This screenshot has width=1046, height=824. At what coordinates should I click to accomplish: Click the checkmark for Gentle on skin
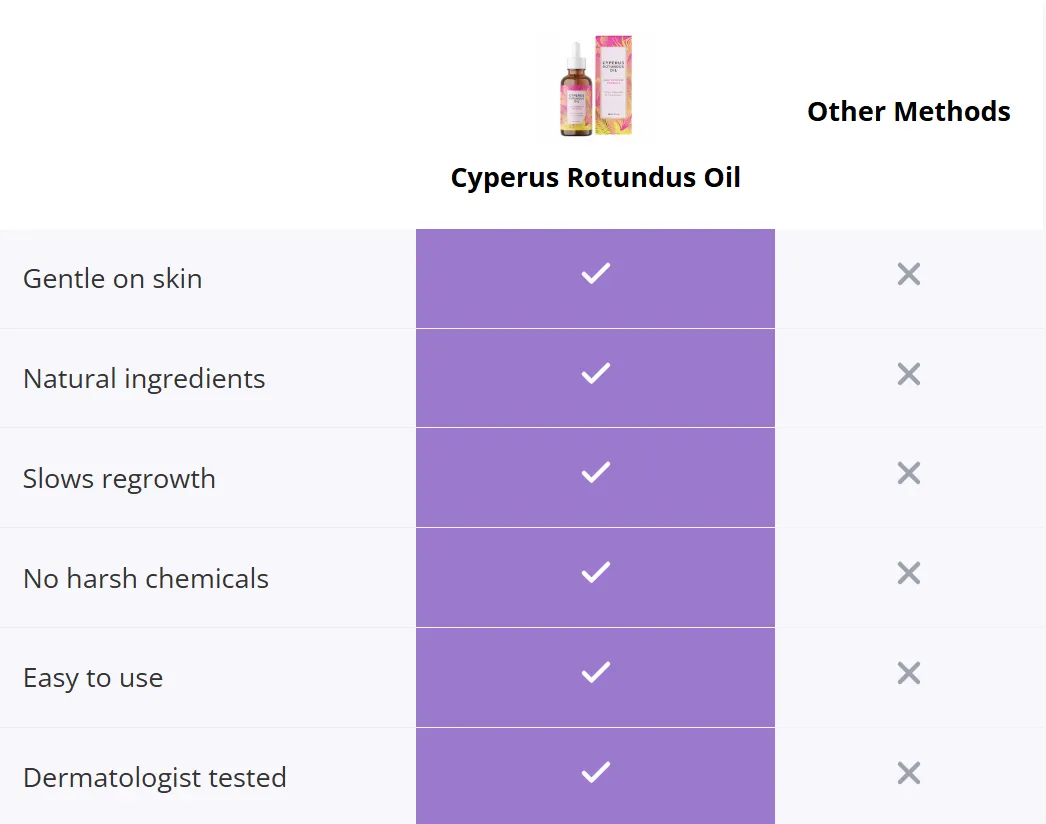(x=596, y=274)
